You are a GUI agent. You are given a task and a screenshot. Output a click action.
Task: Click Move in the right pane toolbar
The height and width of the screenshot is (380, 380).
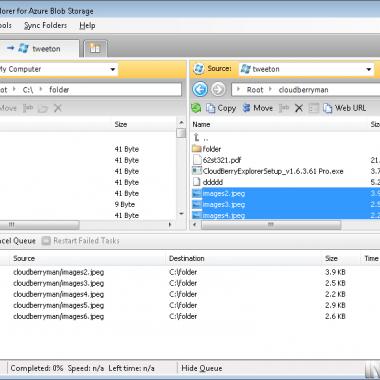coord(257,108)
